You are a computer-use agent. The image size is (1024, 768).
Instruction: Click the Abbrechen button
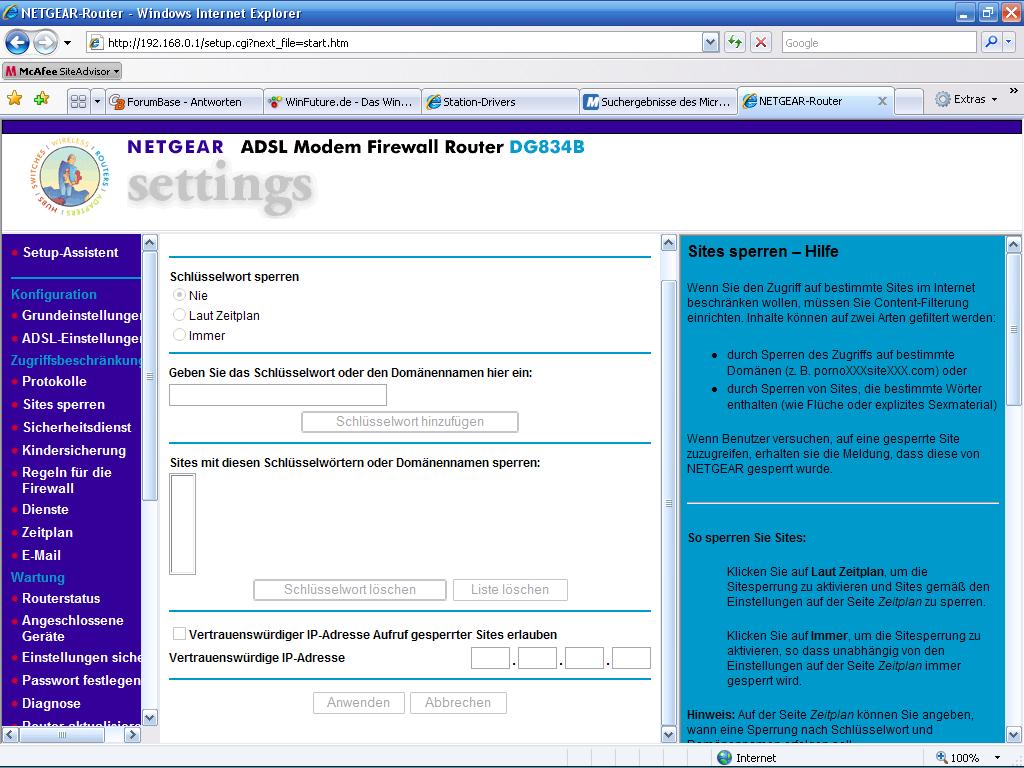(458, 703)
